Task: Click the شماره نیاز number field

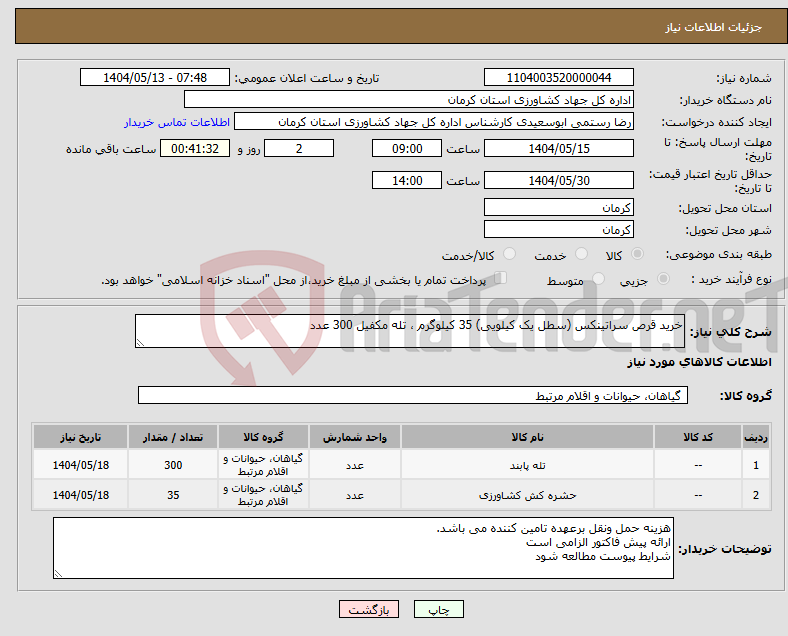Action: coord(559,77)
